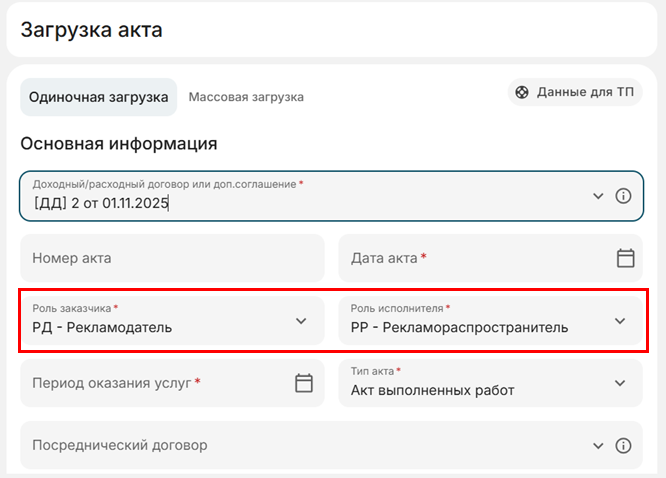Select the РР - Рекламораспространитель value text

(x=459, y=327)
